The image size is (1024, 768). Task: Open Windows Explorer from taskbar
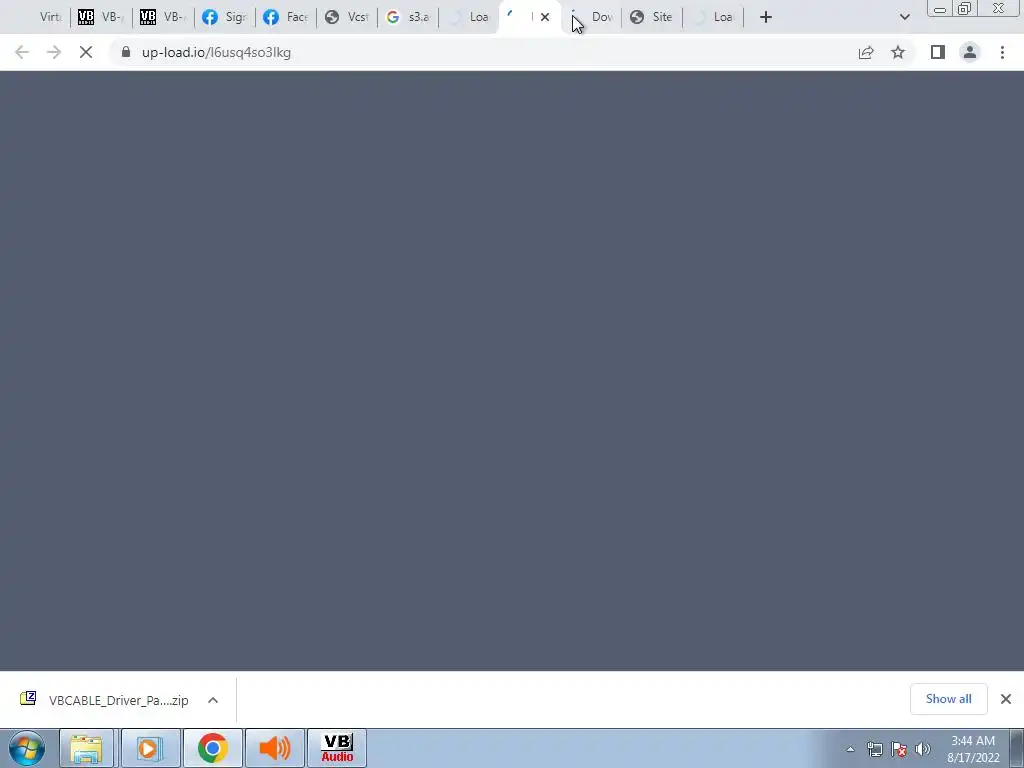tap(86, 748)
